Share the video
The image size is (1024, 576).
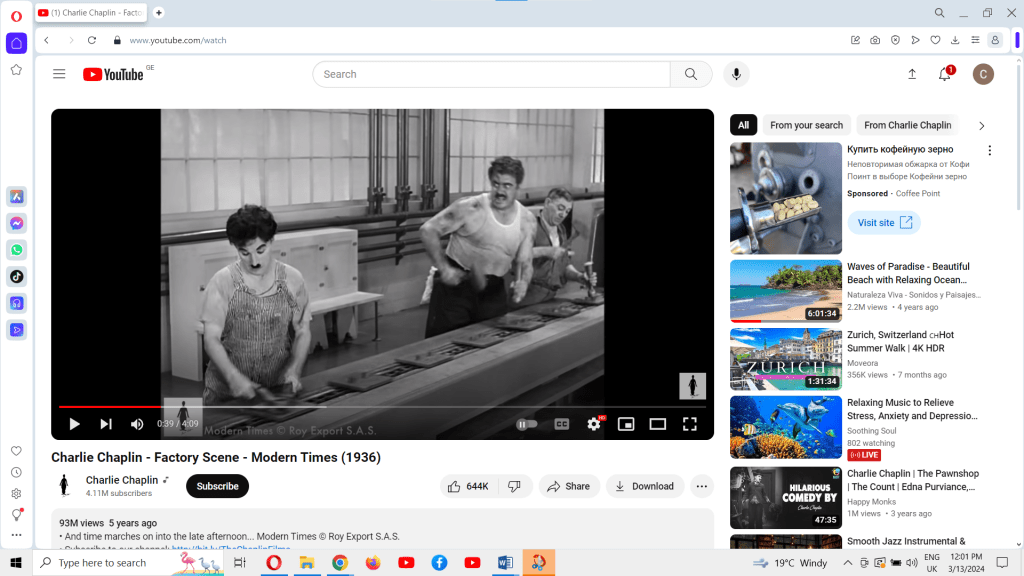[569, 486]
